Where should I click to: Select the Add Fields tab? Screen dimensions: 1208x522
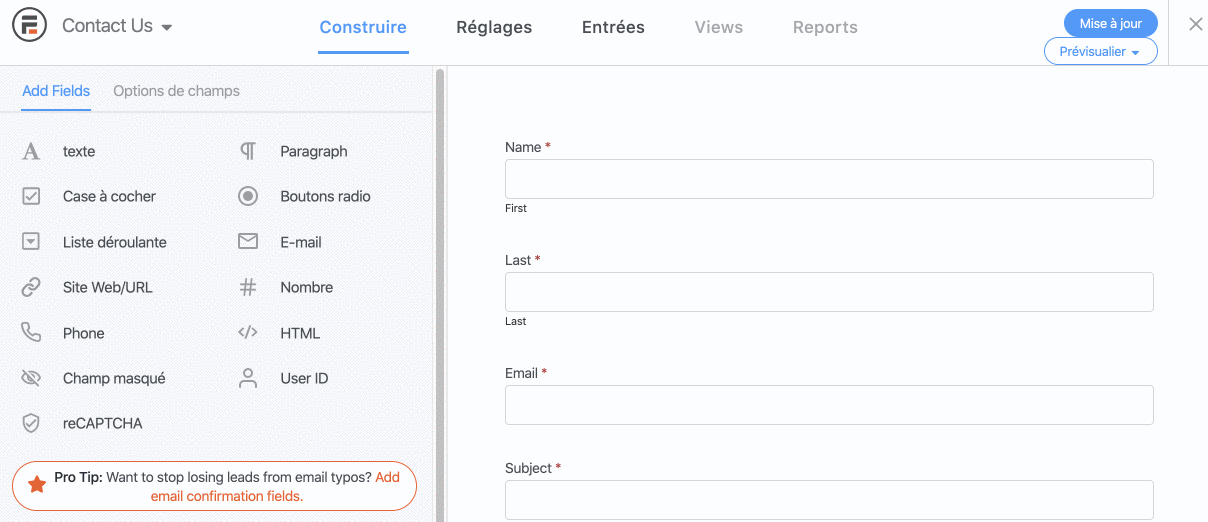(x=56, y=91)
